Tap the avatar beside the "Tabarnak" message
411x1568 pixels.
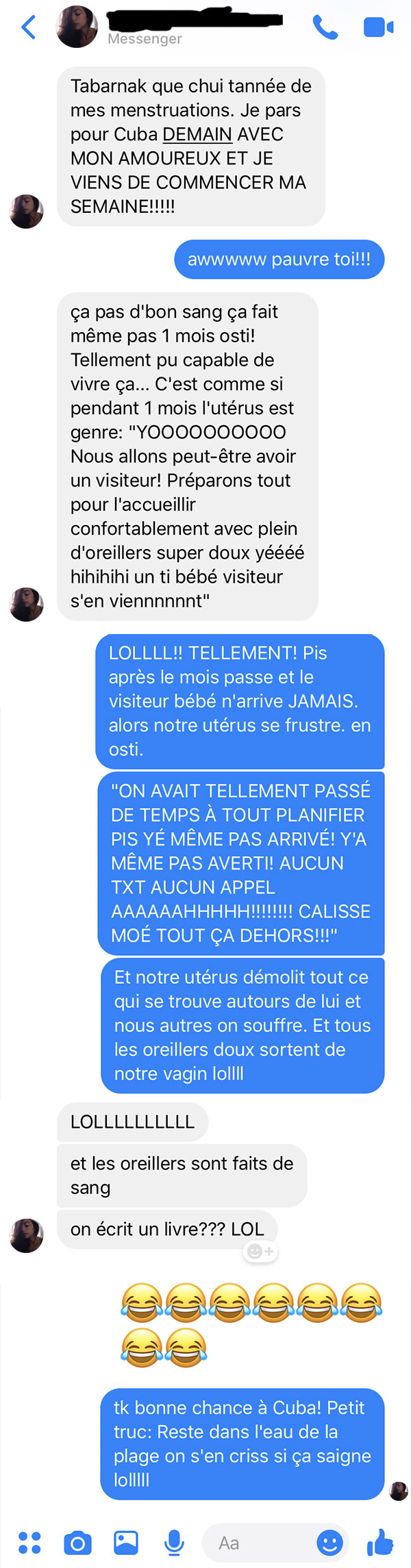27,211
